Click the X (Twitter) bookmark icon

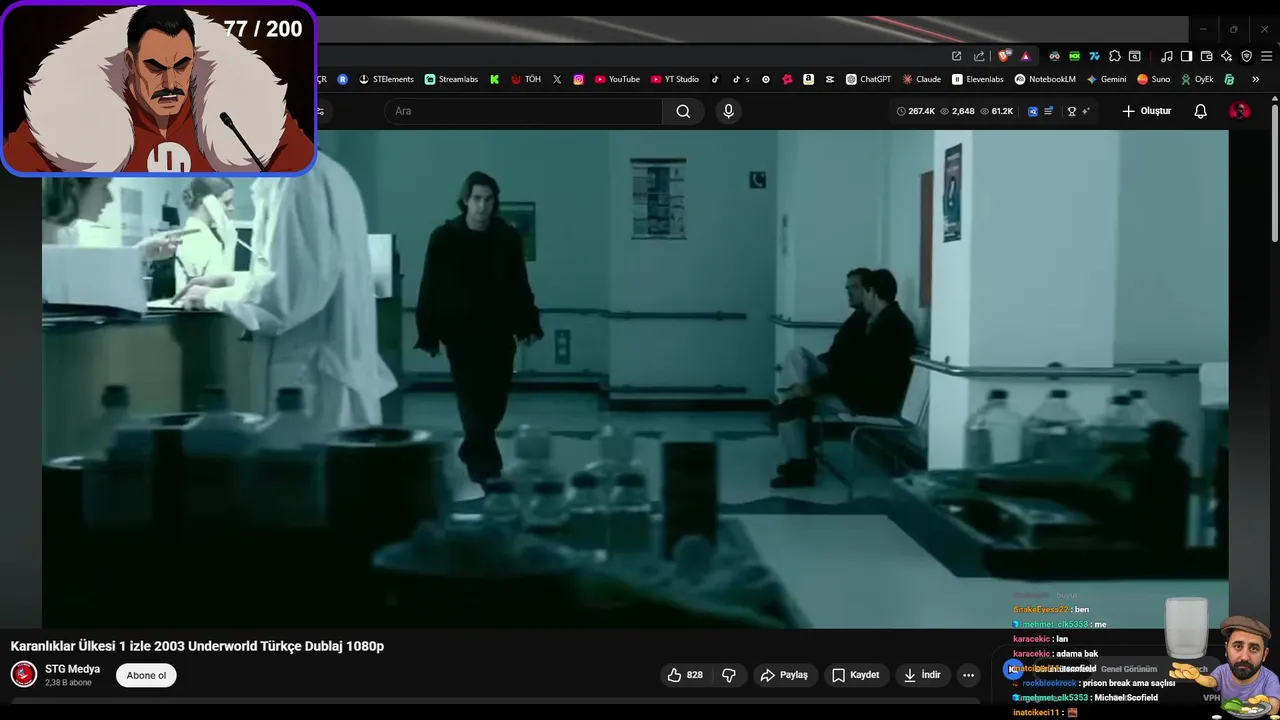(x=557, y=79)
